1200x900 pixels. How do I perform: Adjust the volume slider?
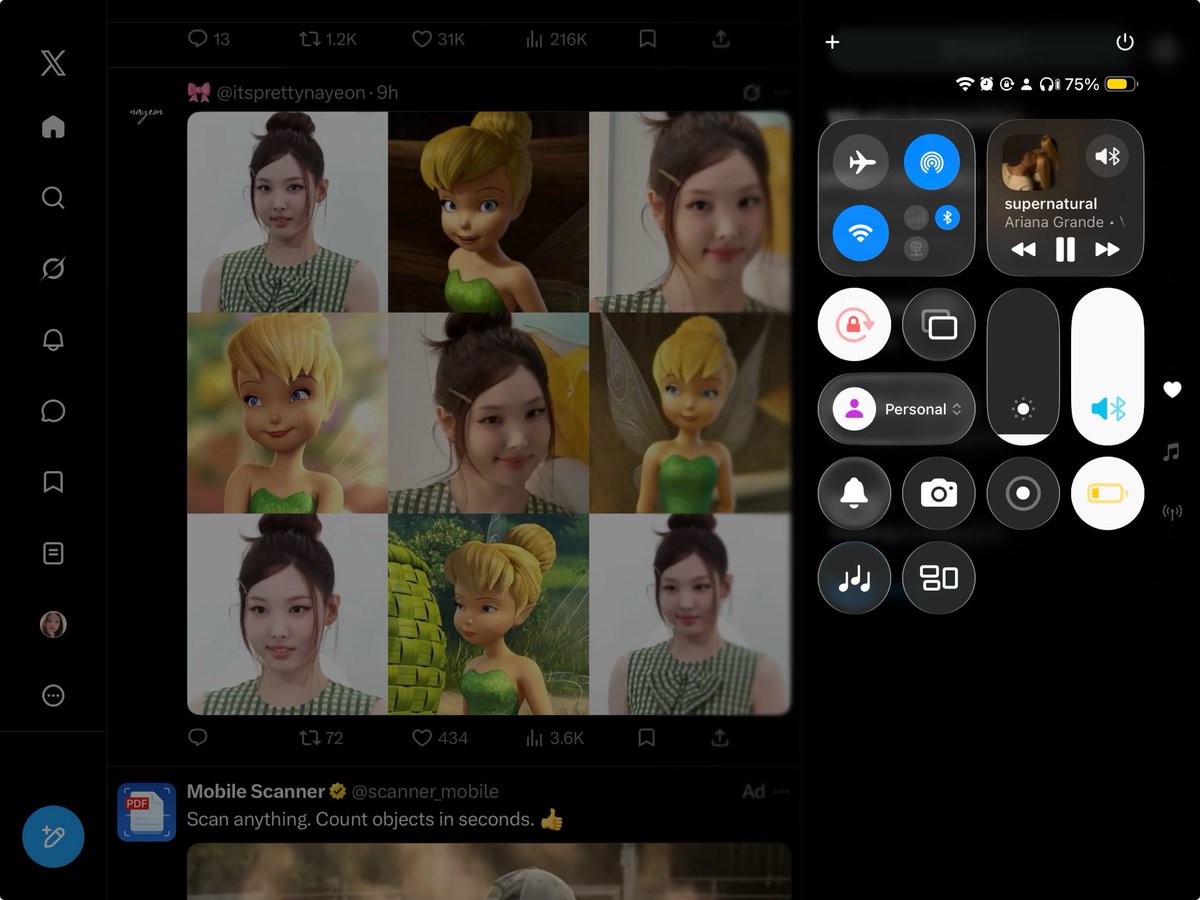tap(1108, 367)
